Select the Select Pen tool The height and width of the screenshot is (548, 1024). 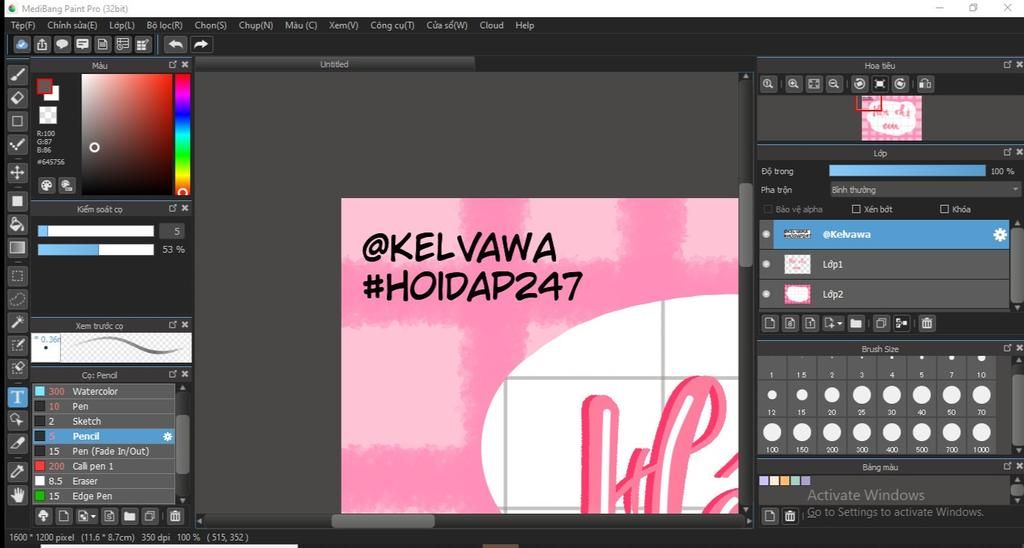tap(18, 345)
